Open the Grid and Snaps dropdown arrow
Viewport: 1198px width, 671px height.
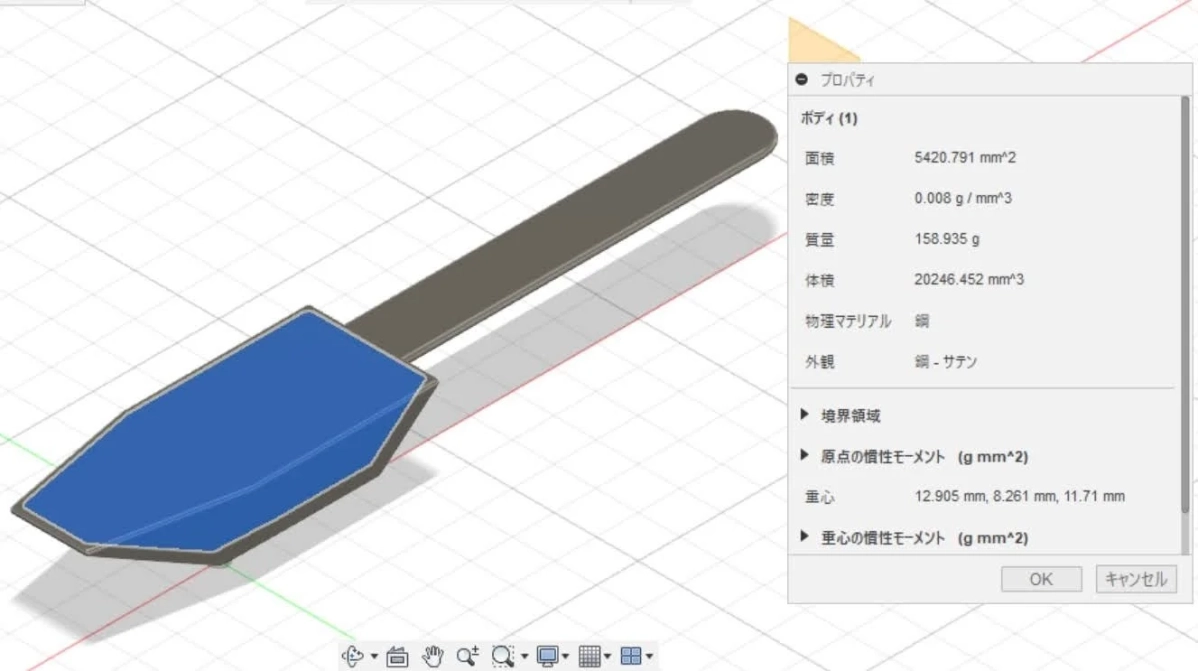(607, 657)
